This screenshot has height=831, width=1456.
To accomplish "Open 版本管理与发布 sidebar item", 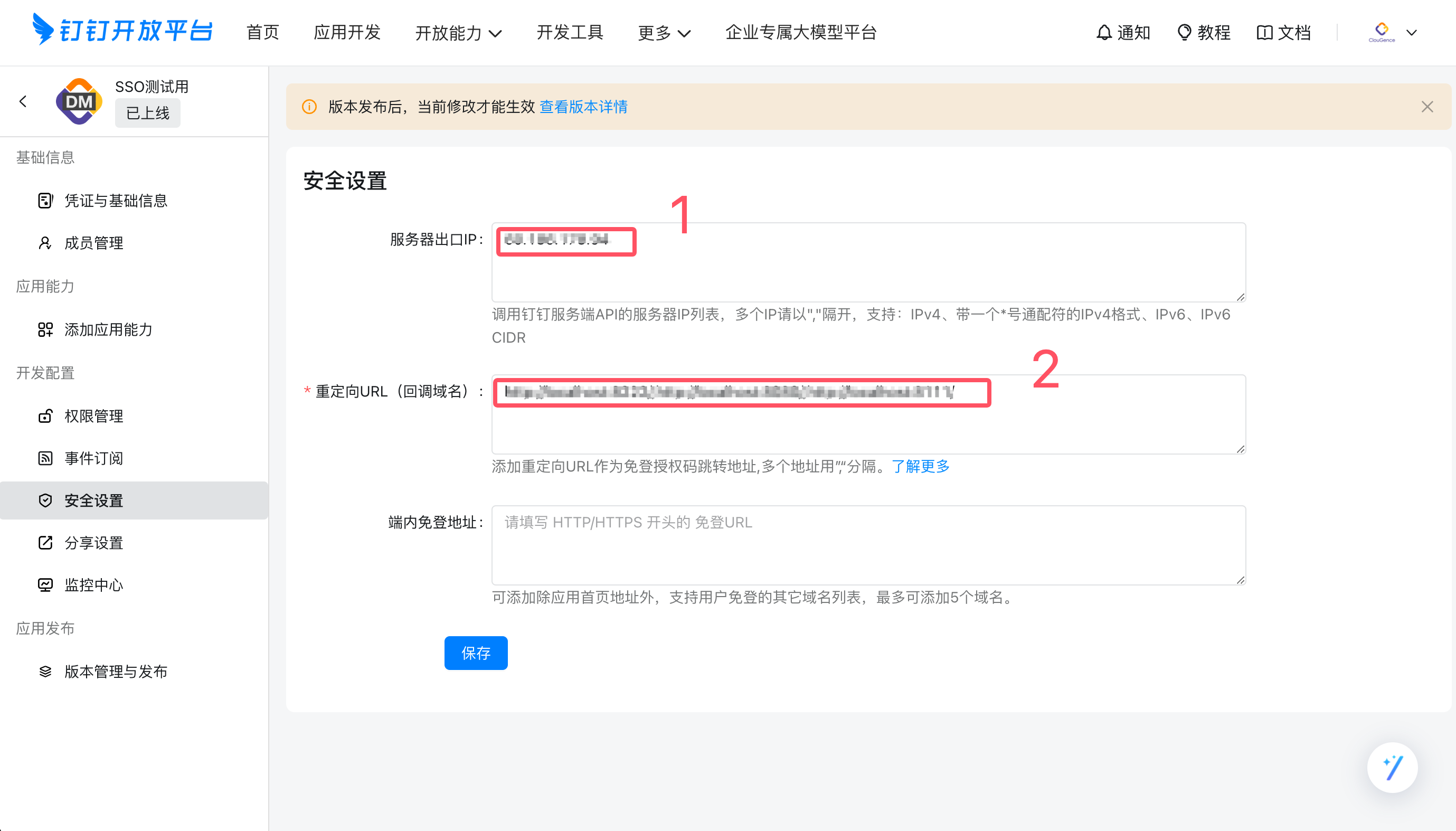I will [115, 671].
